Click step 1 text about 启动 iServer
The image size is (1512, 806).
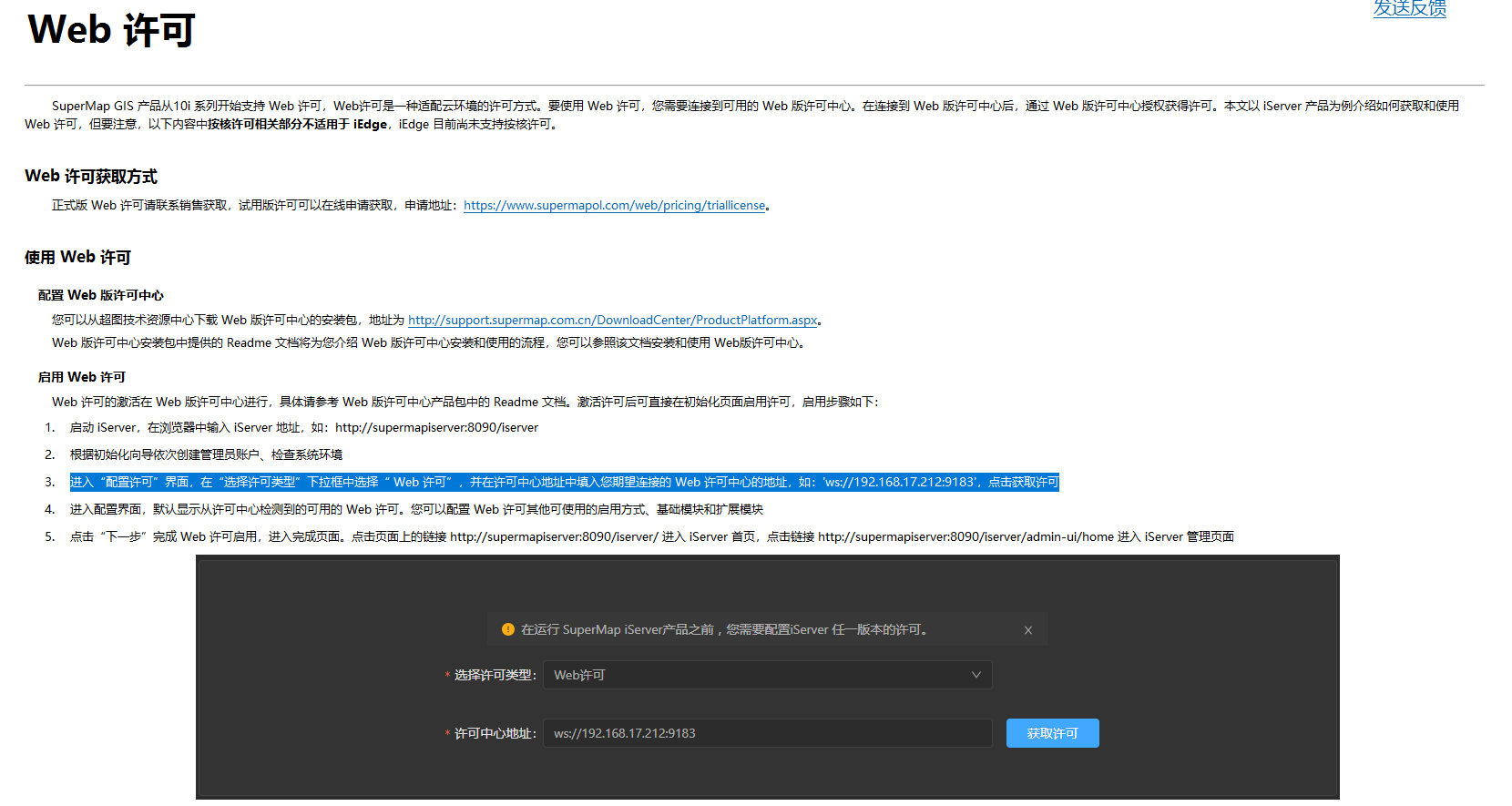pos(304,428)
